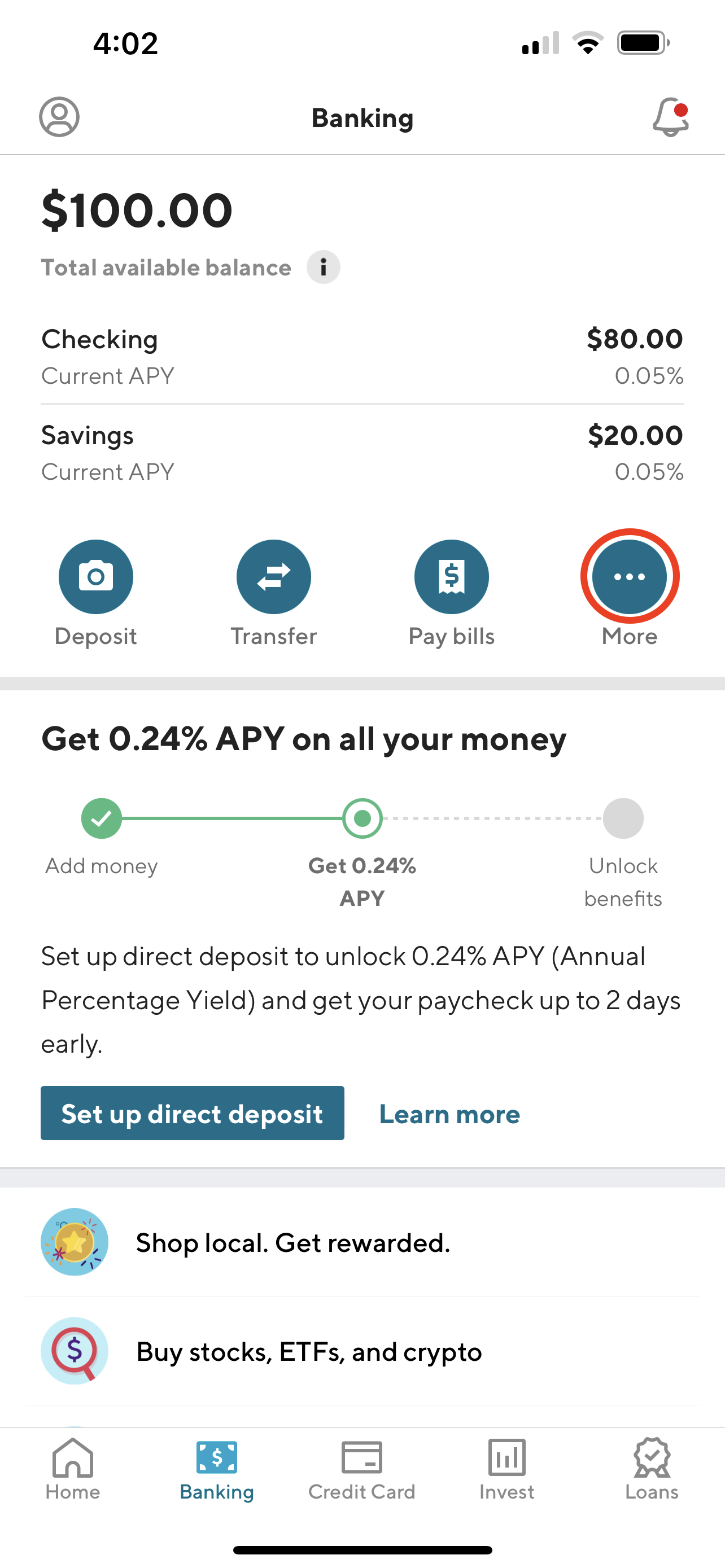Open the Checking account row
Image resolution: width=725 pixels, height=1568 pixels.
tap(362, 357)
